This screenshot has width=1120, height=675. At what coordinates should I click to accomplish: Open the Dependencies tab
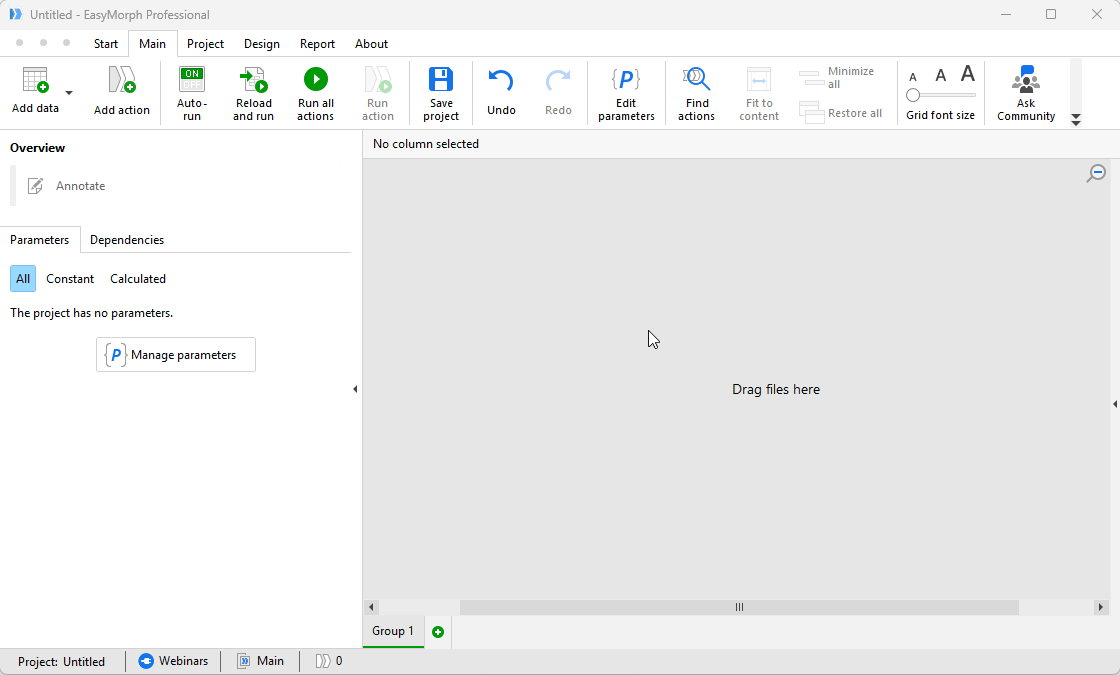click(127, 240)
